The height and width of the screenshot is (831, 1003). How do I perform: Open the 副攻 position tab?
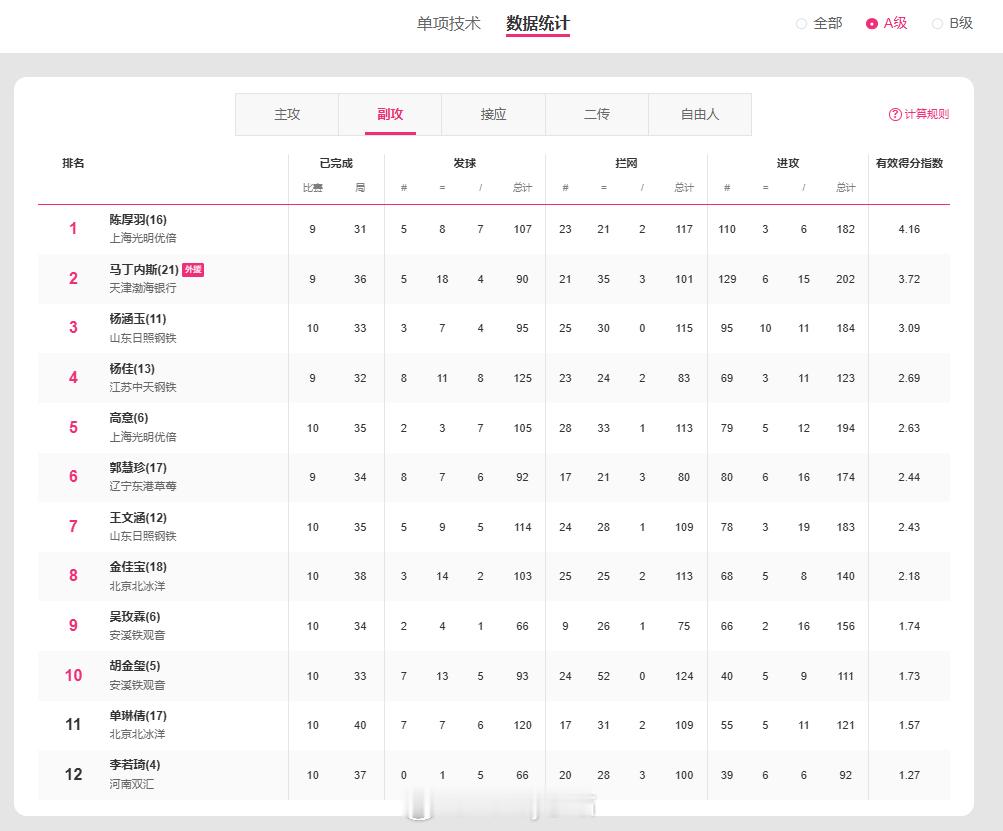tap(390, 114)
